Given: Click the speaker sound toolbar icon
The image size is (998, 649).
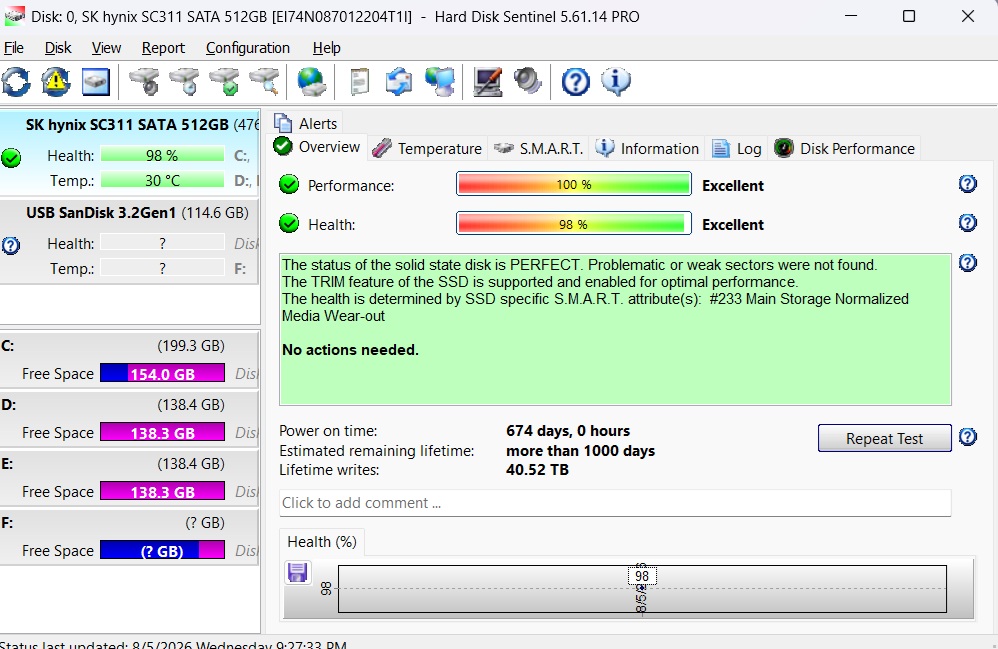Looking at the screenshot, I should pos(528,81).
